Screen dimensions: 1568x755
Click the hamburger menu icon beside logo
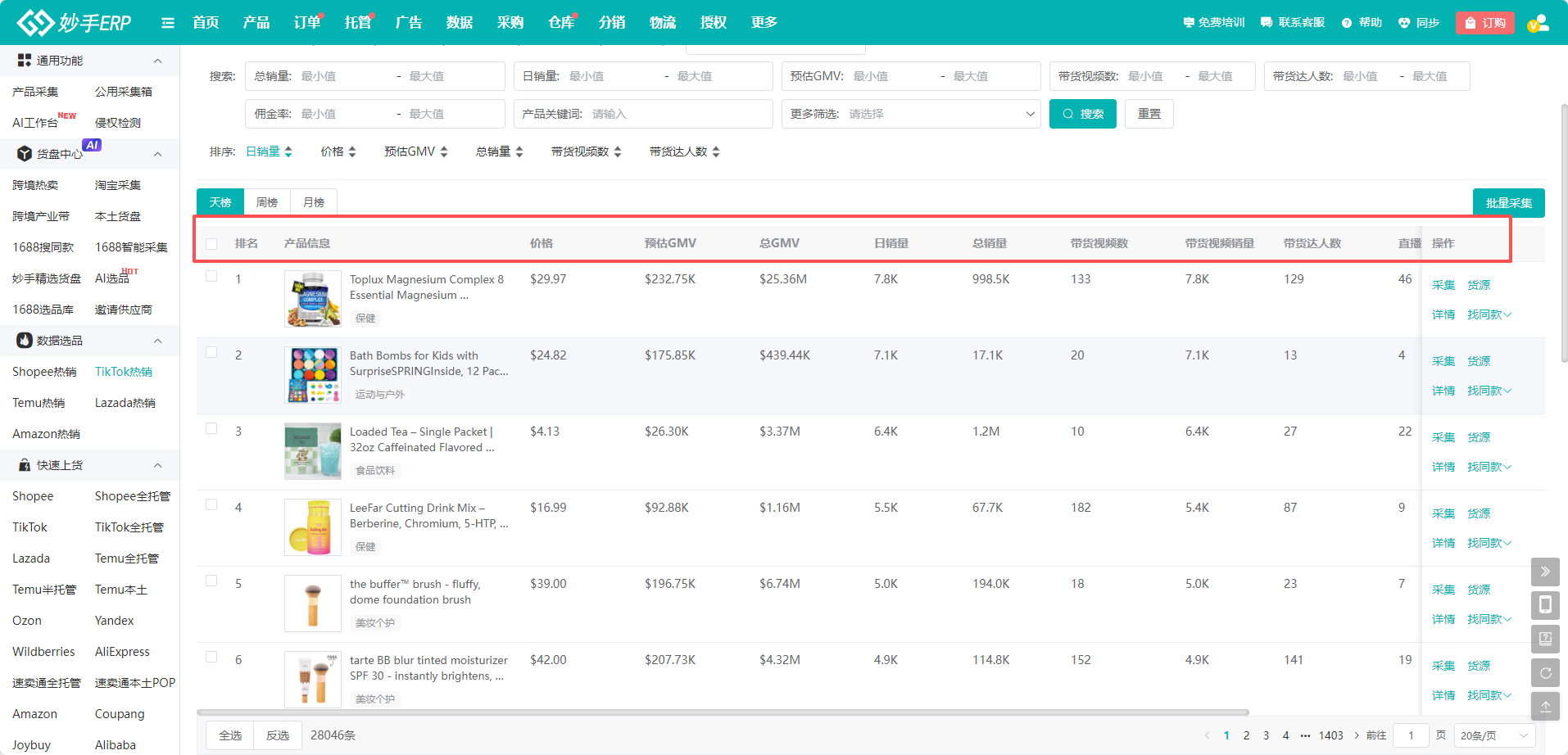(168, 23)
